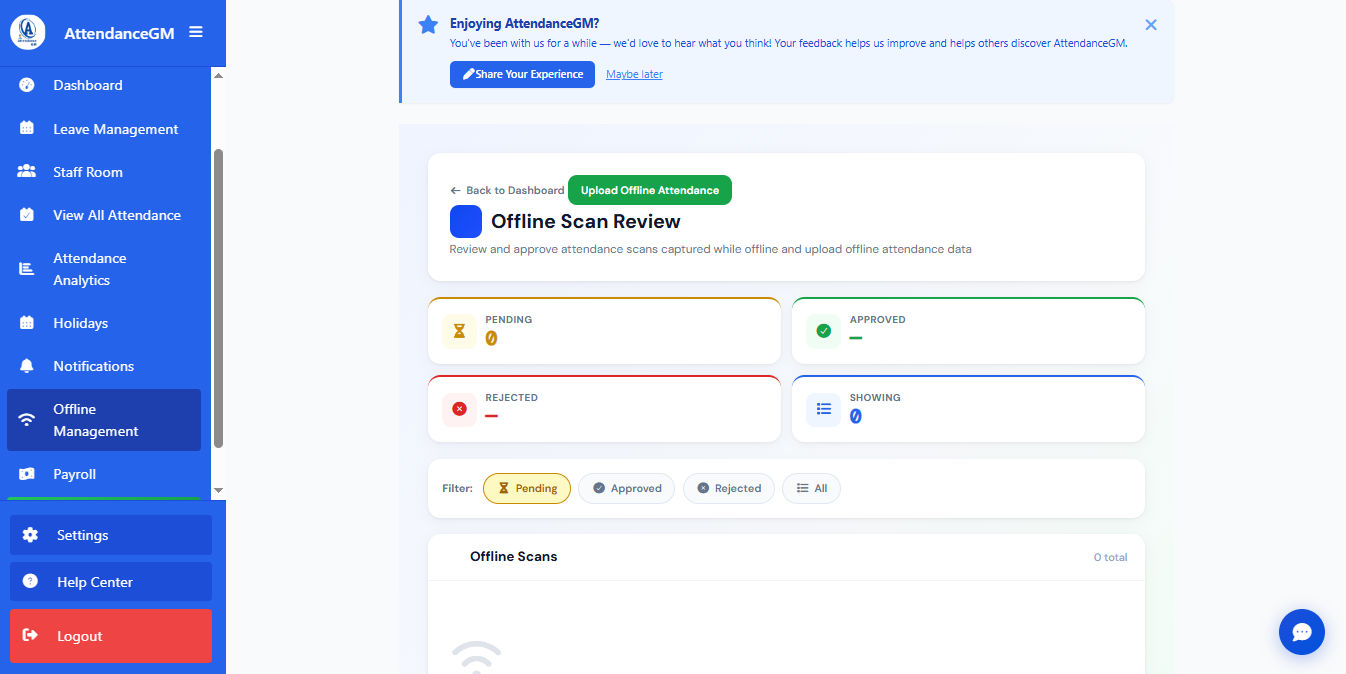Screen dimensions: 1346x674
Task: Click the blue Offline Scan Review icon
Action: (466, 221)
